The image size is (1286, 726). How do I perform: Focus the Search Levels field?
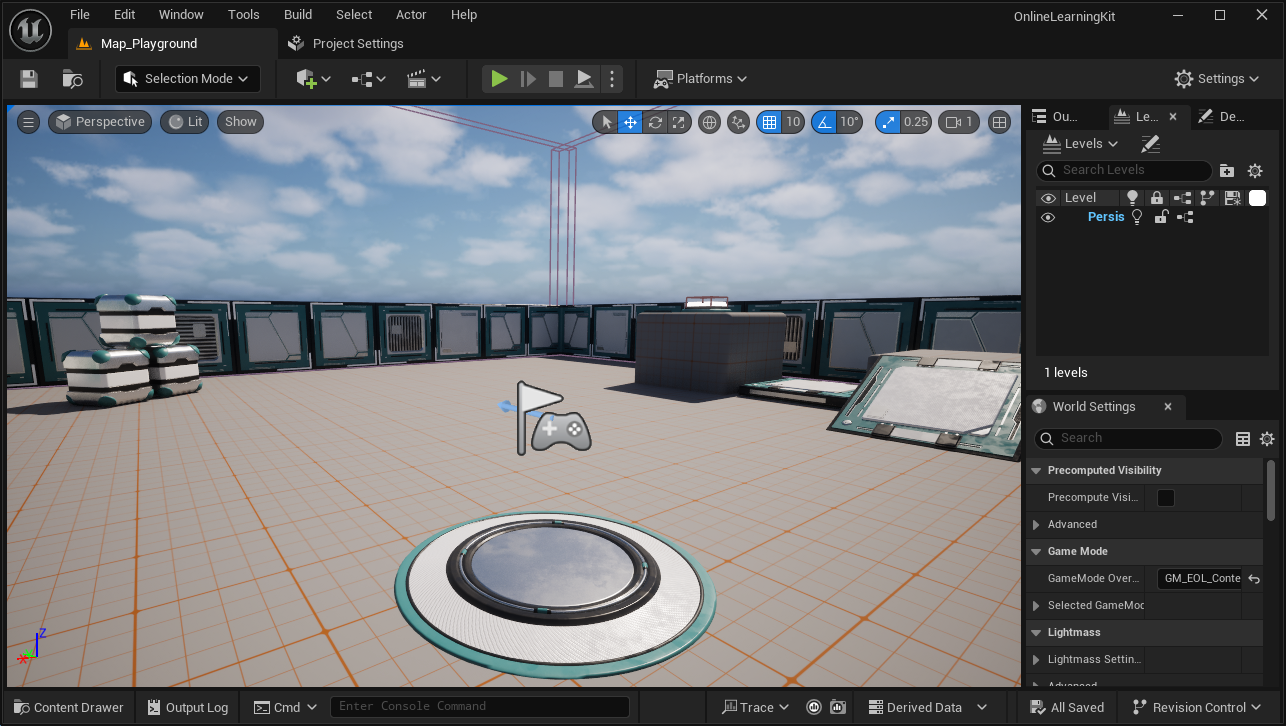coord(1124,170)
